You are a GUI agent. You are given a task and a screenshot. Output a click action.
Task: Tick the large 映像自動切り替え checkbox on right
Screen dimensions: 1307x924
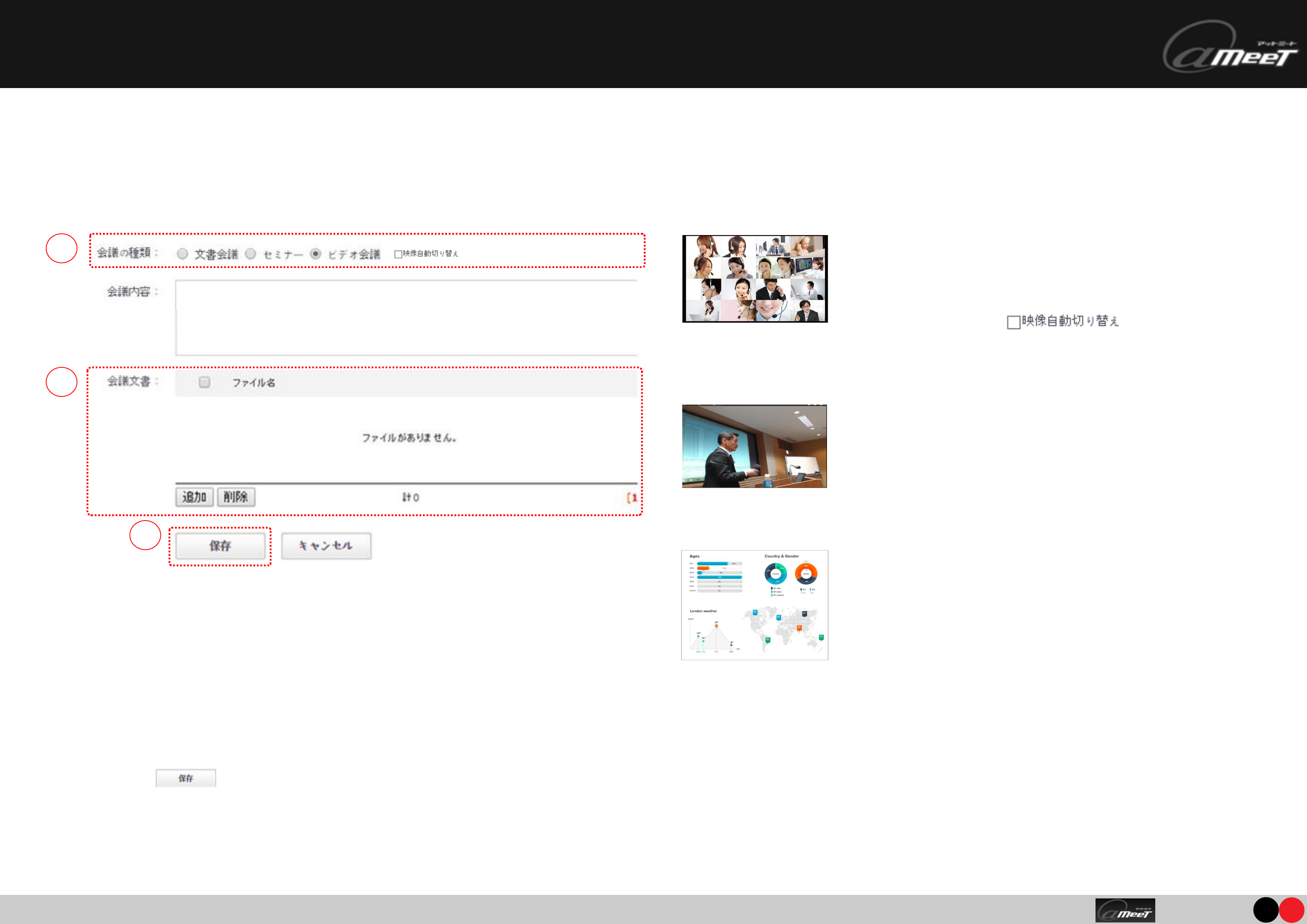(1013, 323)
